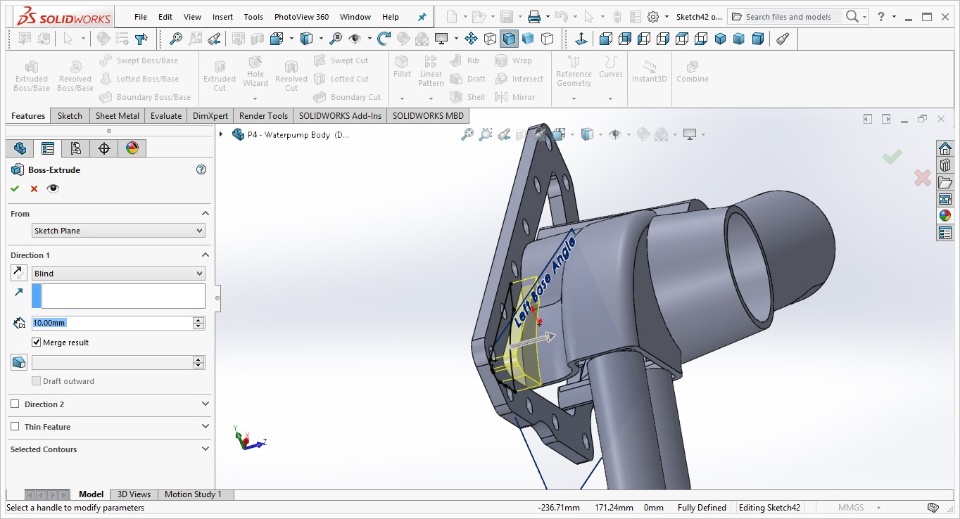This screenshot has width=960, height=519.
Task: Open DisplayManager color ball tab icon
Action: click(132, 148)
